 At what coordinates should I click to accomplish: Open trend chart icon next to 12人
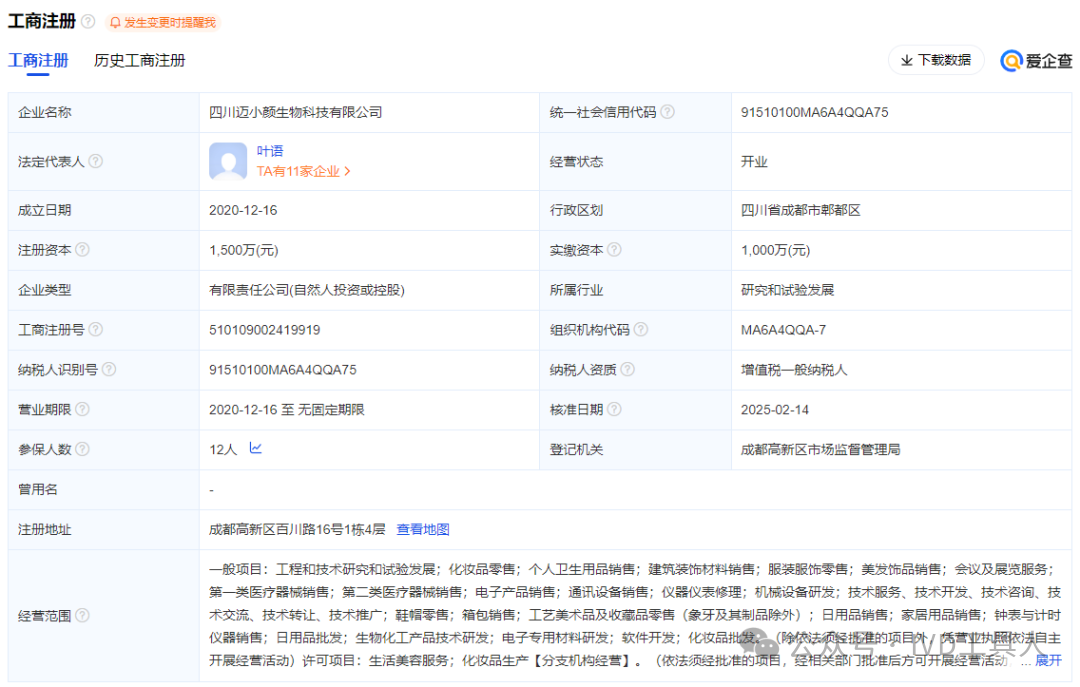pos(256,448)
